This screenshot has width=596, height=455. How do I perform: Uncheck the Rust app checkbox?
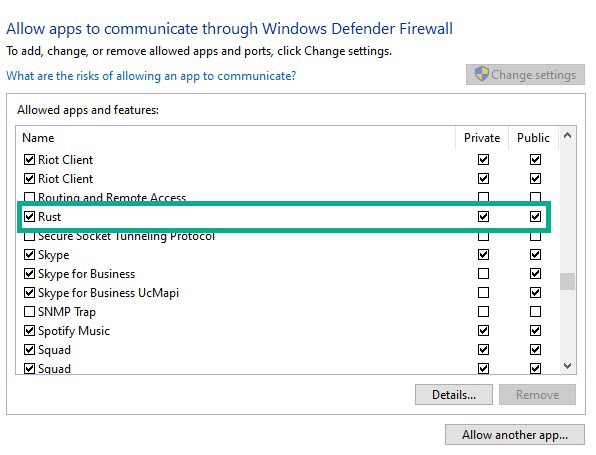pos(29,216)
